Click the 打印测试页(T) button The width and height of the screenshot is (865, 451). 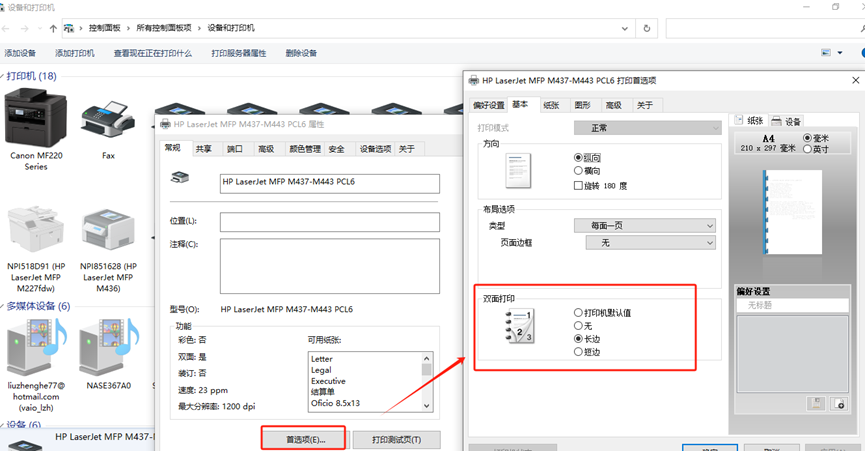(x=397, y=439)
